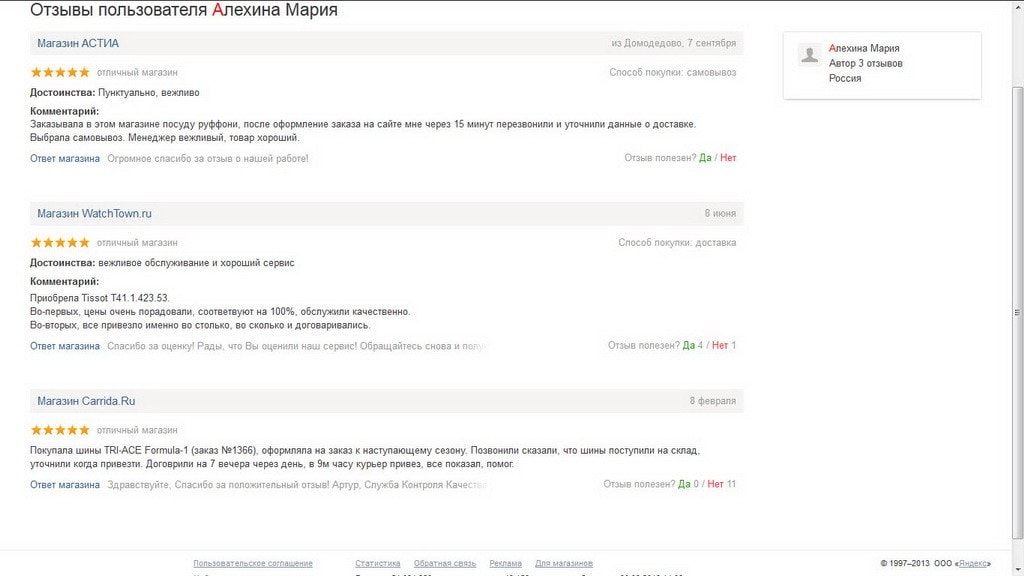Click the Алехина Мария profile name in the sidebar

point(864,48)
